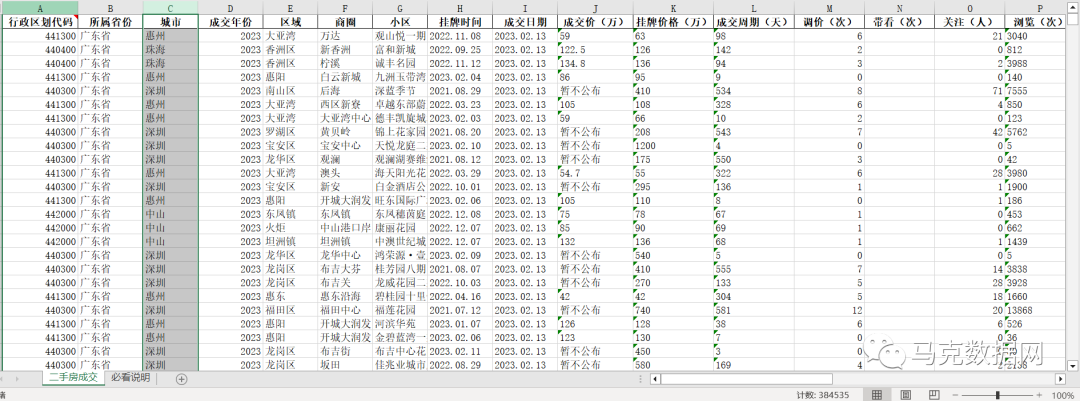Select the cell containing 观山悦一期

400,35
